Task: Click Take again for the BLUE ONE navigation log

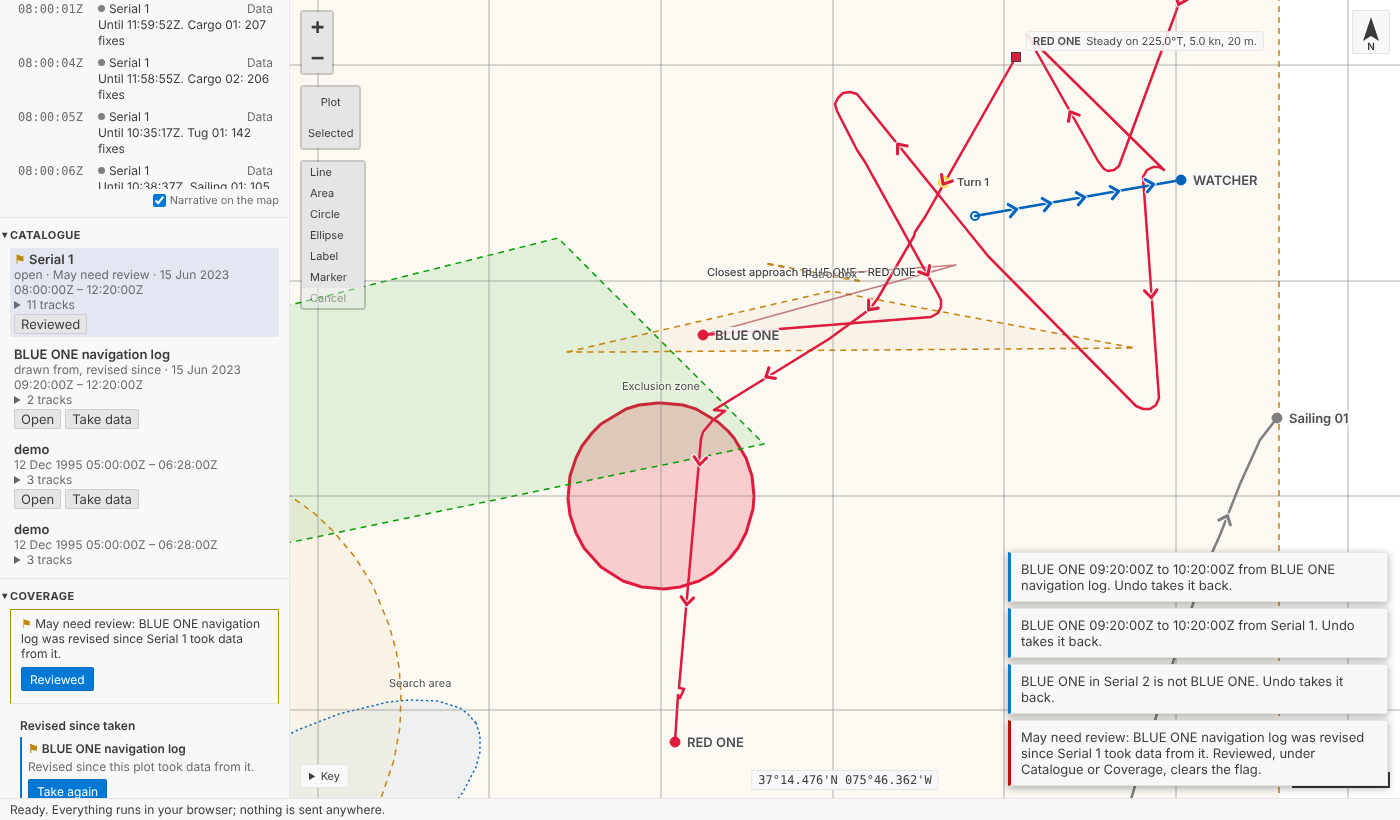Action: [67, 790]
